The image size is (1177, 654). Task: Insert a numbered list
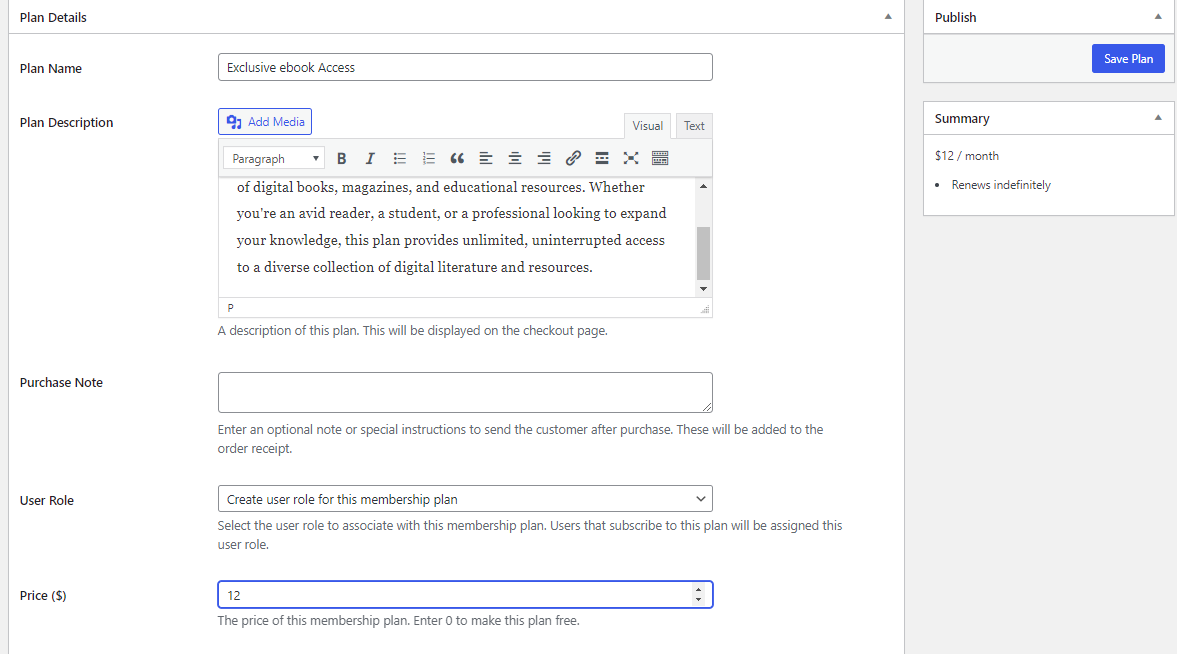(x=429, y=158)
